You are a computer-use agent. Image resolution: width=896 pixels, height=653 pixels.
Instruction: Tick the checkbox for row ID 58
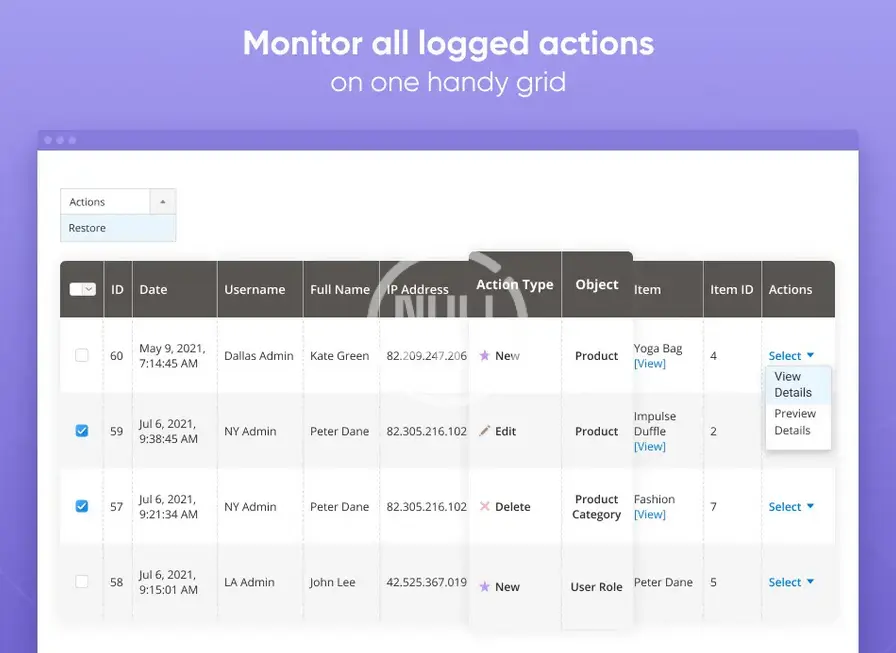point(82,581)
